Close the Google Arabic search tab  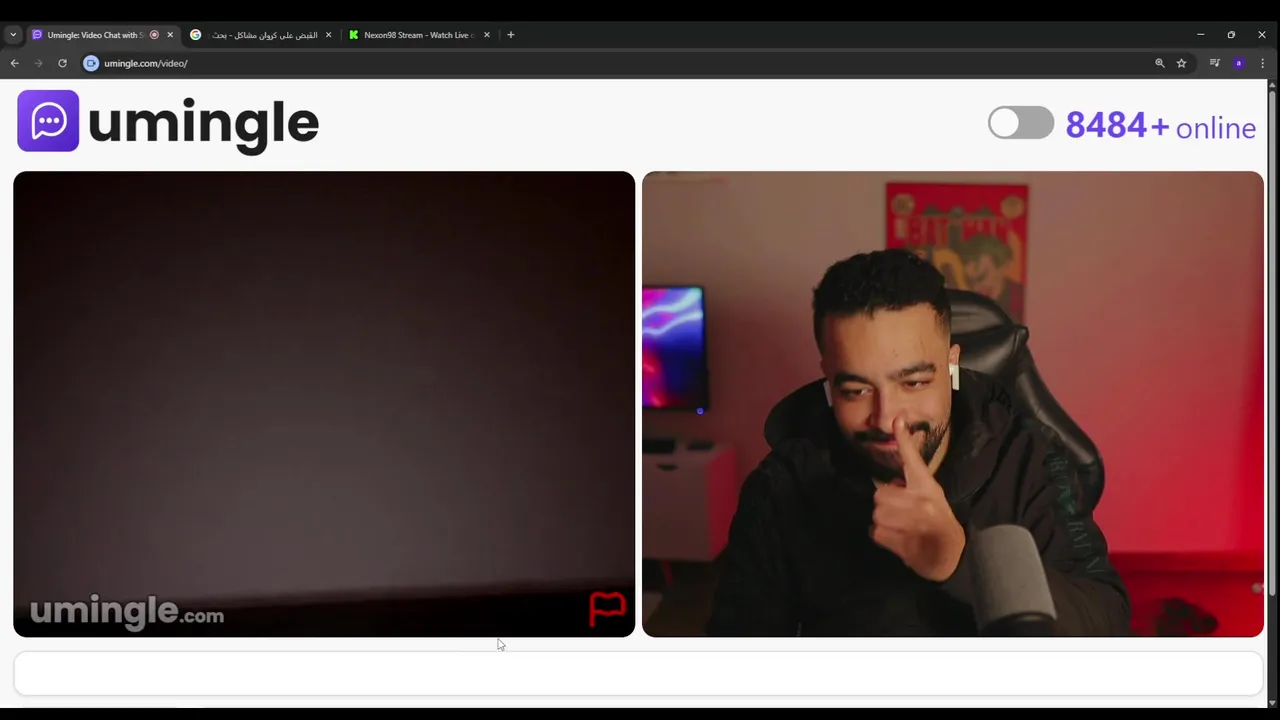(328, 35)
